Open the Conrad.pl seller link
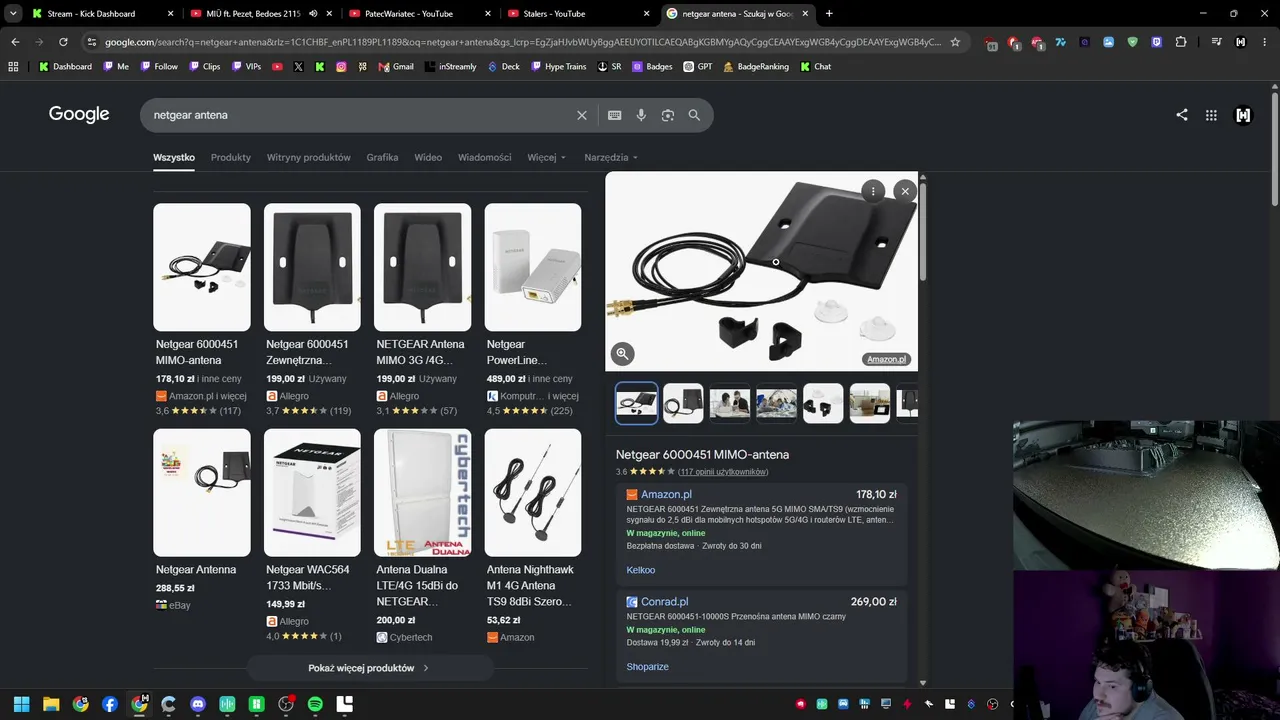 coord(664,602)
